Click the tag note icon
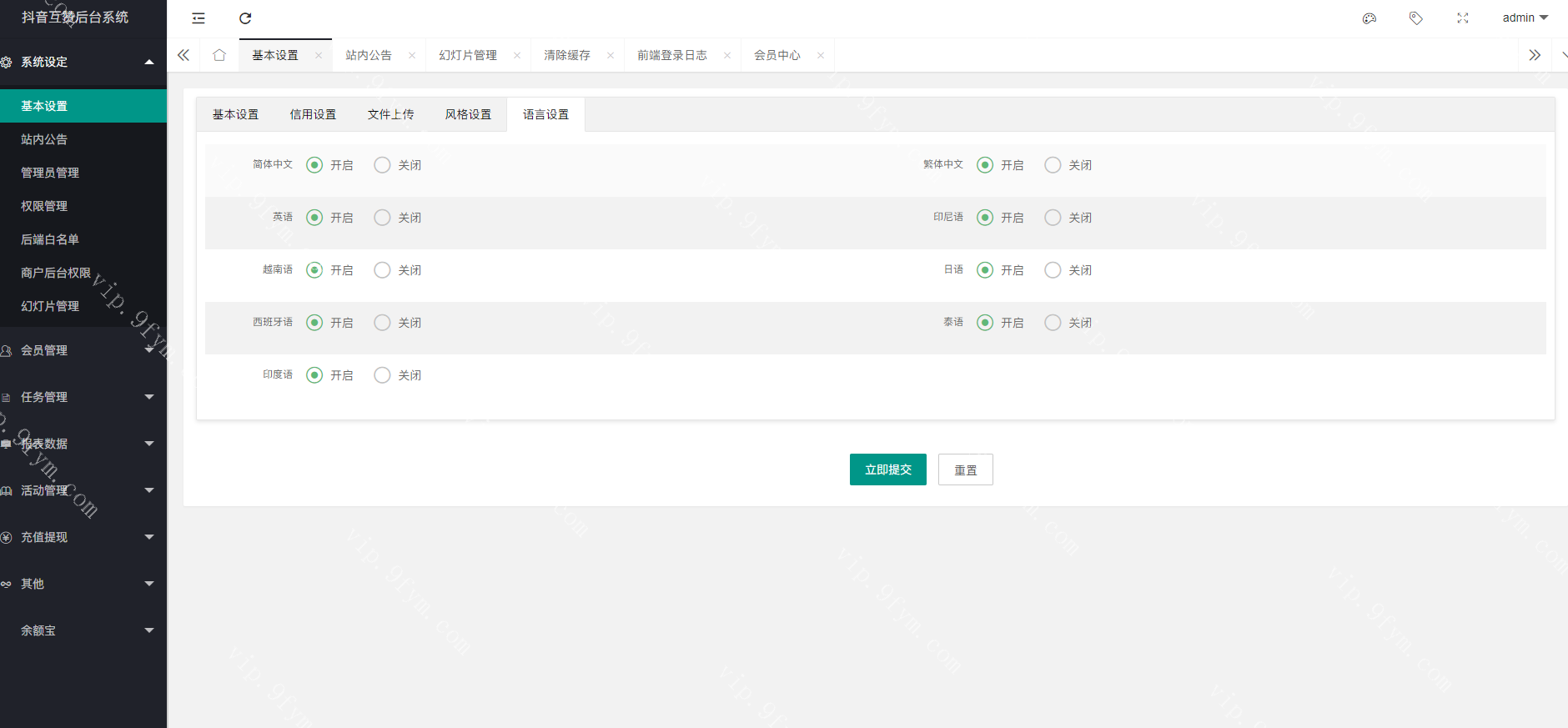The height and width of the screenshot is (728, 1568). 1416,18
